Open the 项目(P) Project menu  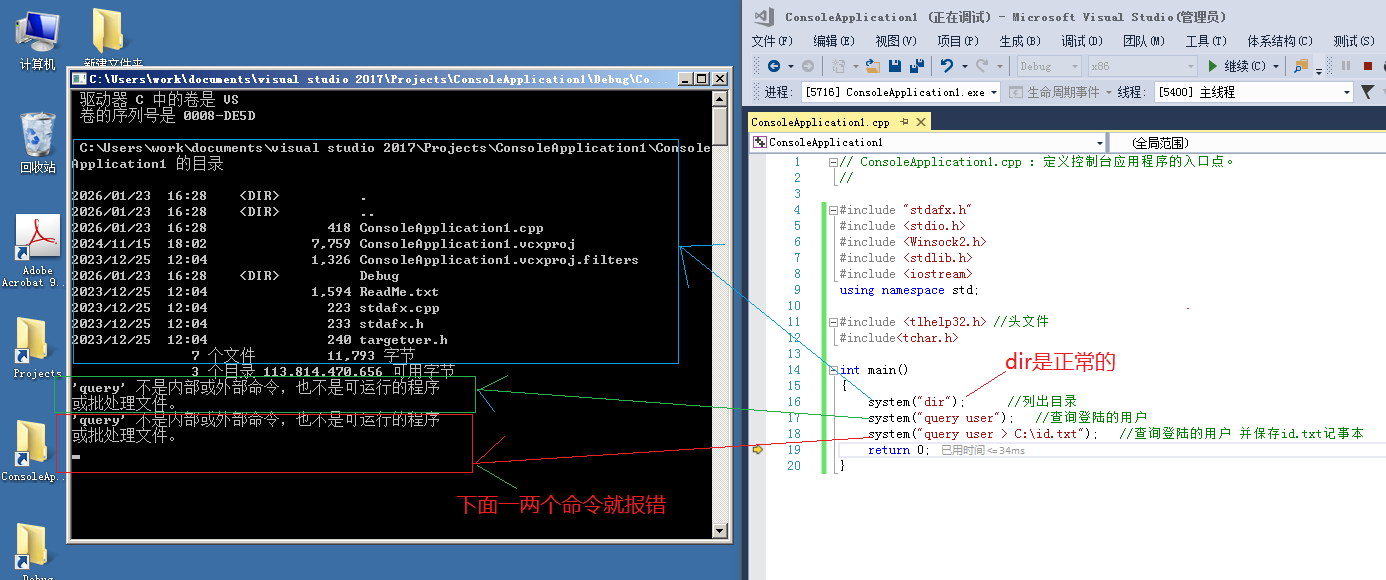pyautogui.click(x=957, y=41)
